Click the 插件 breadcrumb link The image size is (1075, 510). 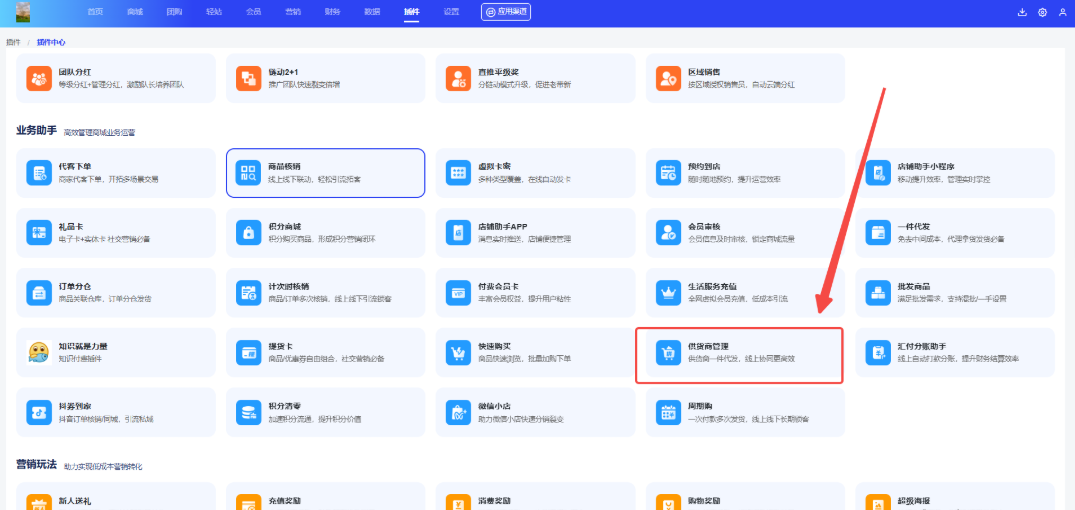[13, 42]
